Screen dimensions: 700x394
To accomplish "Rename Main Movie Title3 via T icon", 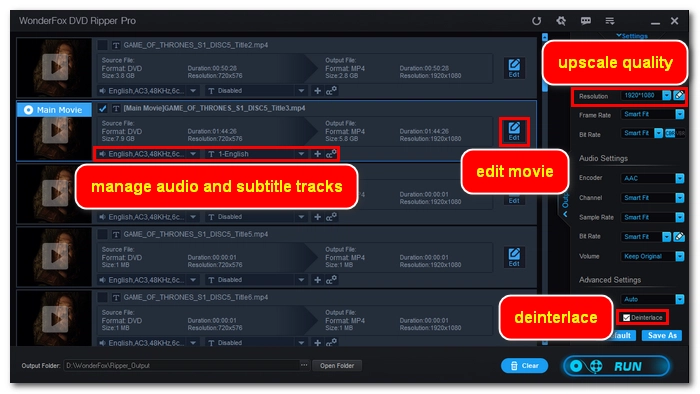I will click(116, 108).
